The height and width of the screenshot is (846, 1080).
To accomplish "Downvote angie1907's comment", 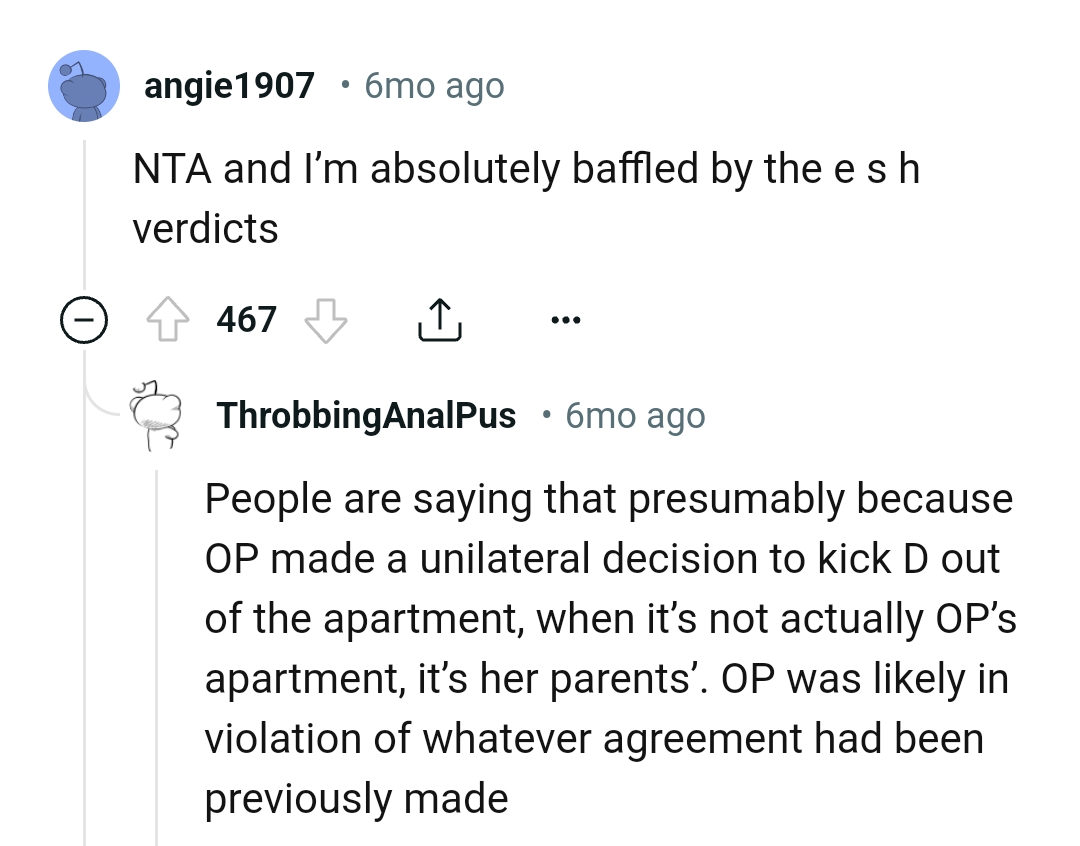I will 325,321.
